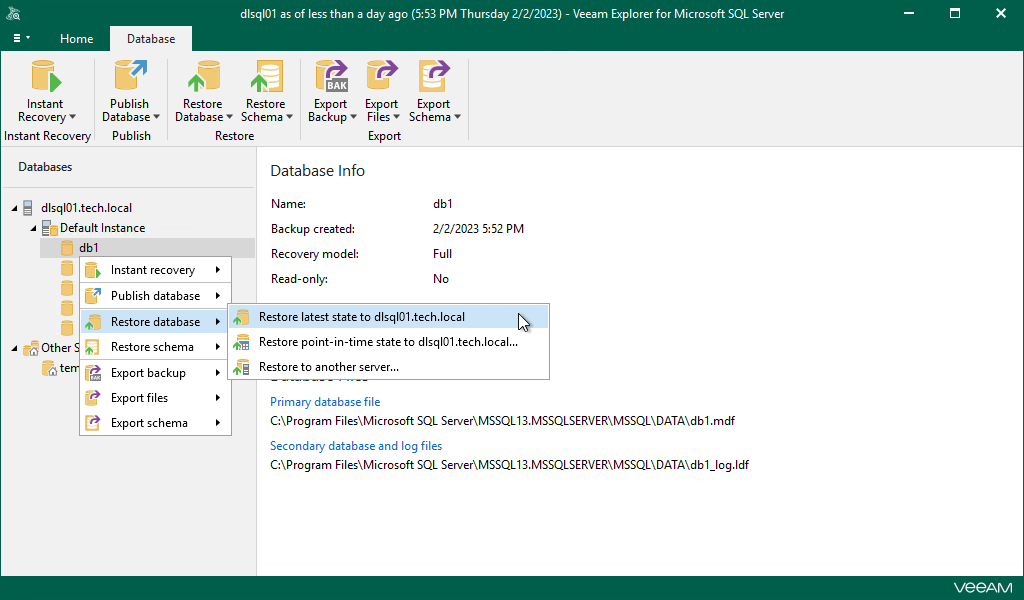Click the Restore Database ribbon icon
Viewport: 1024px width, 600px height.
coord(203,76)
